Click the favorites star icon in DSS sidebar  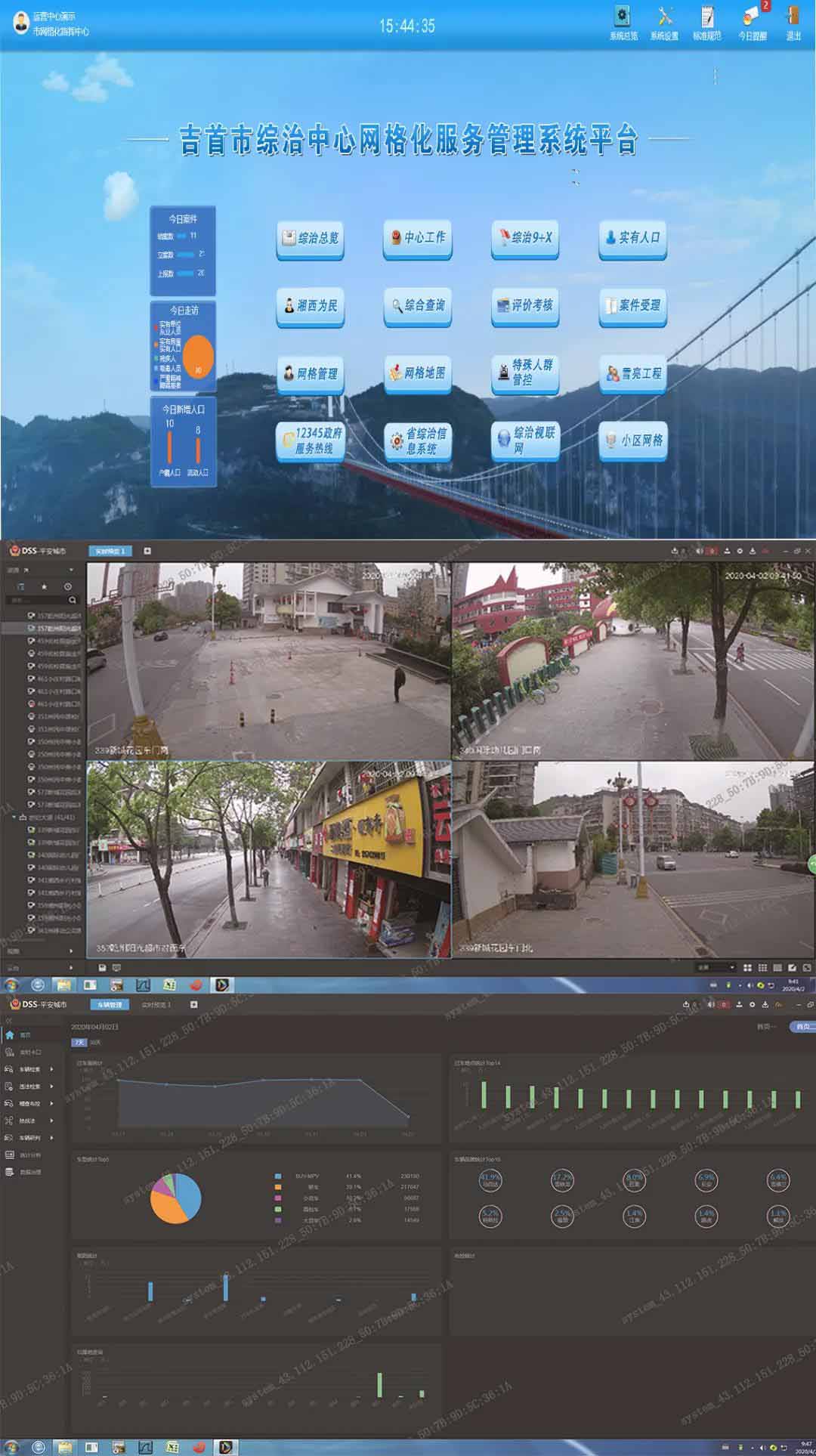45,586
